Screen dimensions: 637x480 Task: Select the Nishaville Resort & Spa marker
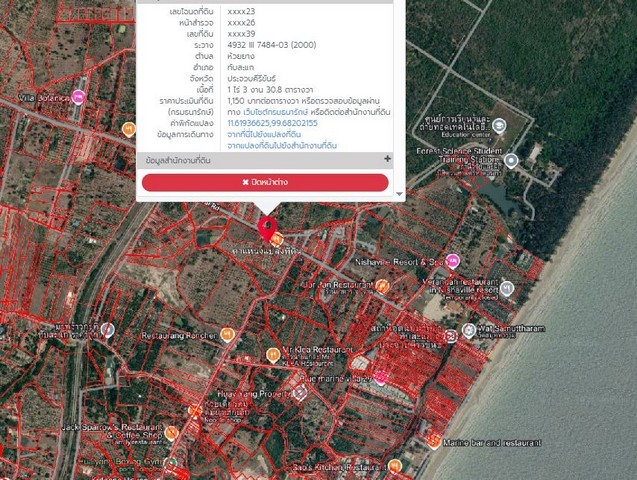(453, 261)
